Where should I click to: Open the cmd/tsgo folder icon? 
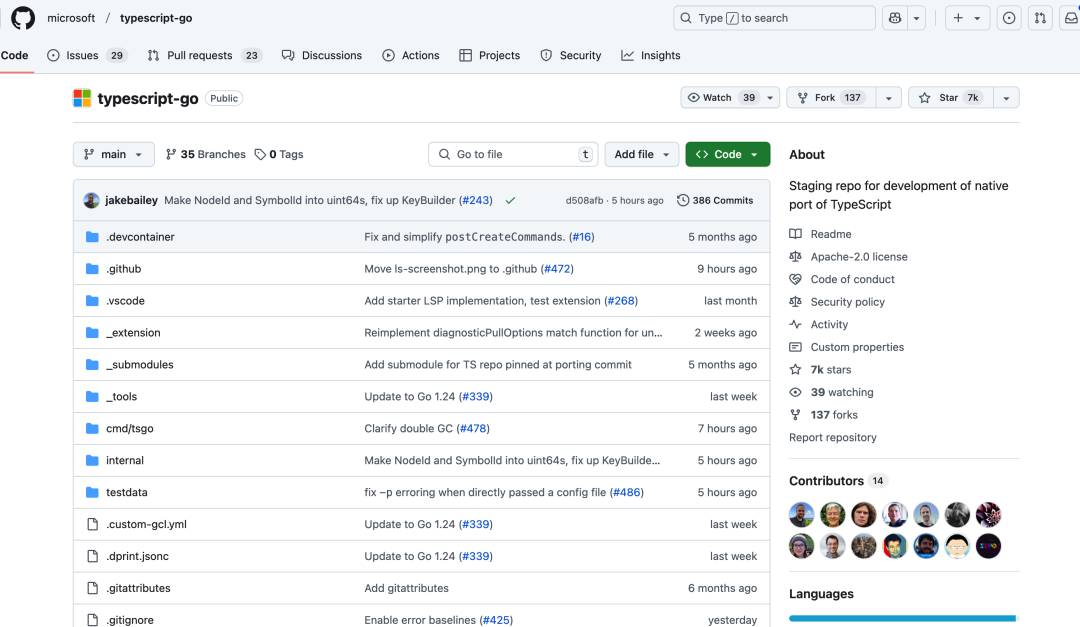click(92, 429)
